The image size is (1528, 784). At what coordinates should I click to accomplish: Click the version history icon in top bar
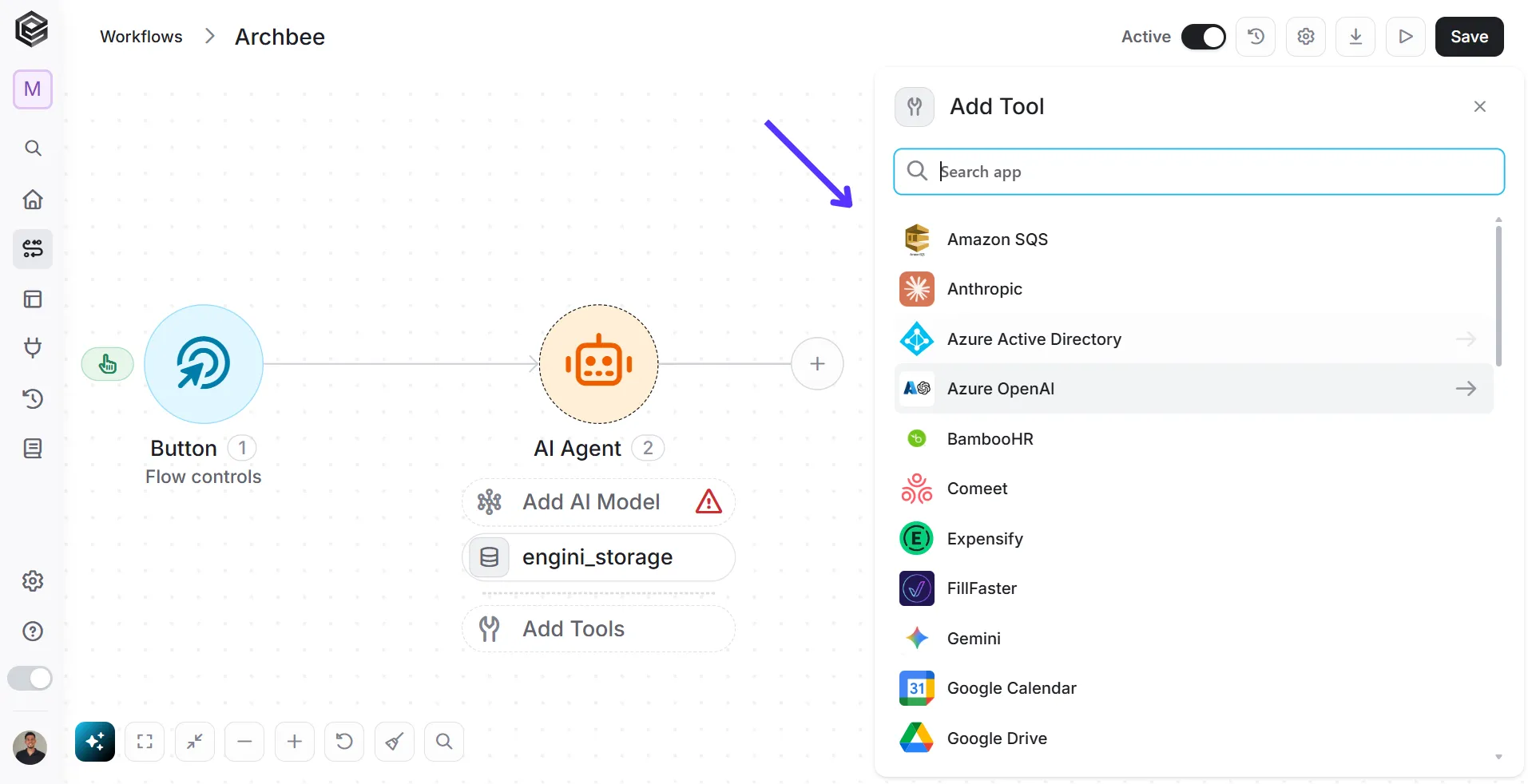[x=1256, y=37]
